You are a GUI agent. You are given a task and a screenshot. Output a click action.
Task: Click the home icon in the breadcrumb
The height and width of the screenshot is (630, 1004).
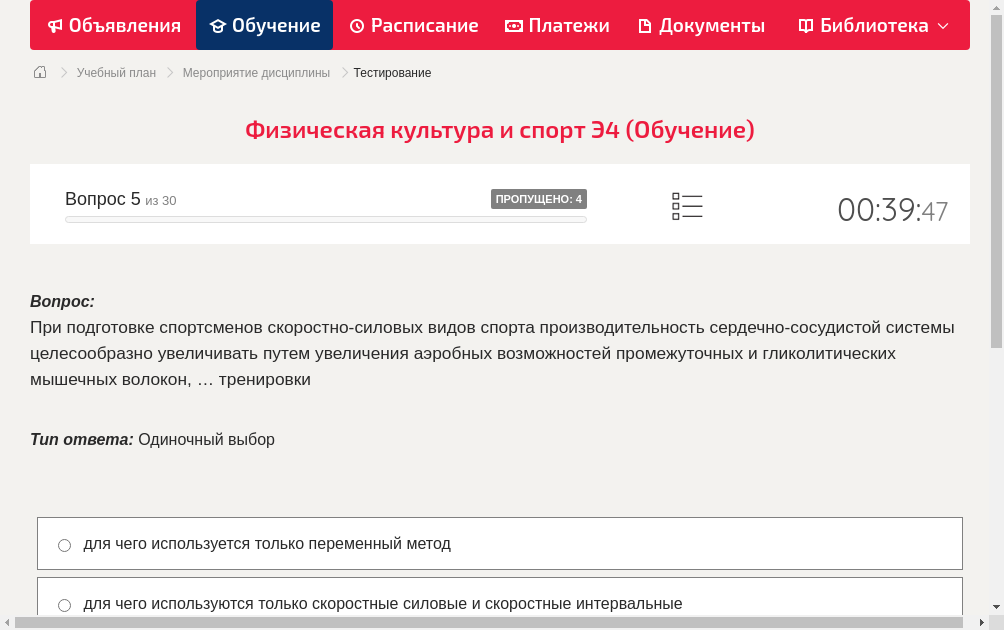coord(40,72)
